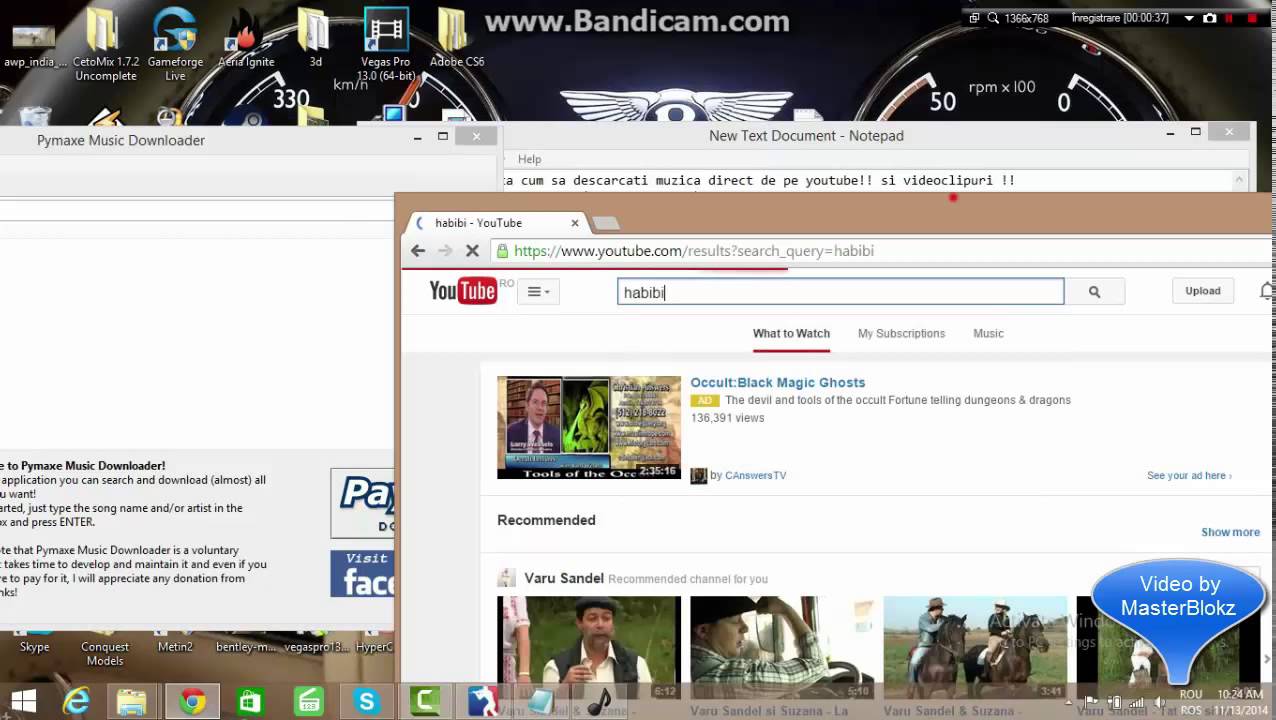The height and width of the screenshot is (720, 1276).
Task: Take a Bandicam screenshot with camera icon
Action: coord(1210,18)
